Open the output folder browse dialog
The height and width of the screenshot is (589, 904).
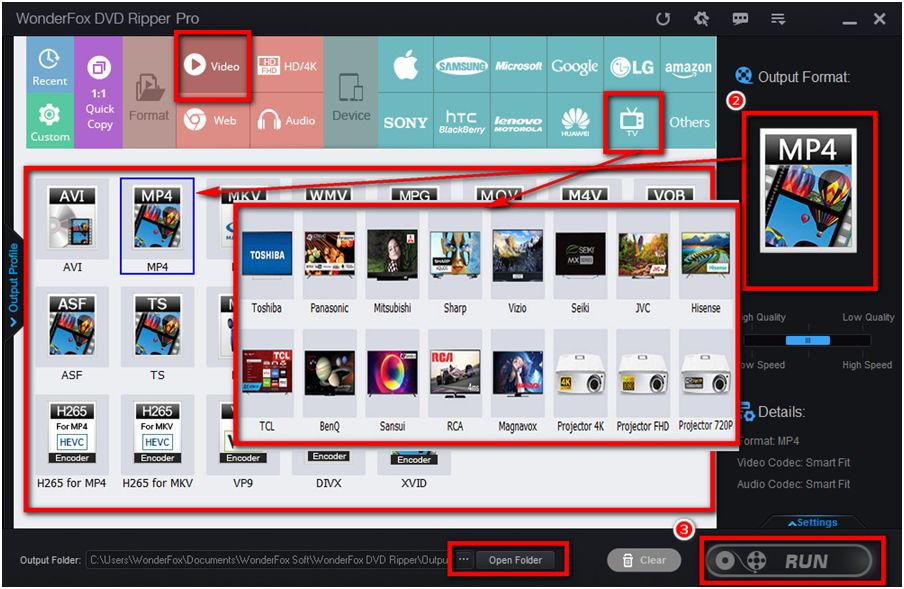[461, 560]
